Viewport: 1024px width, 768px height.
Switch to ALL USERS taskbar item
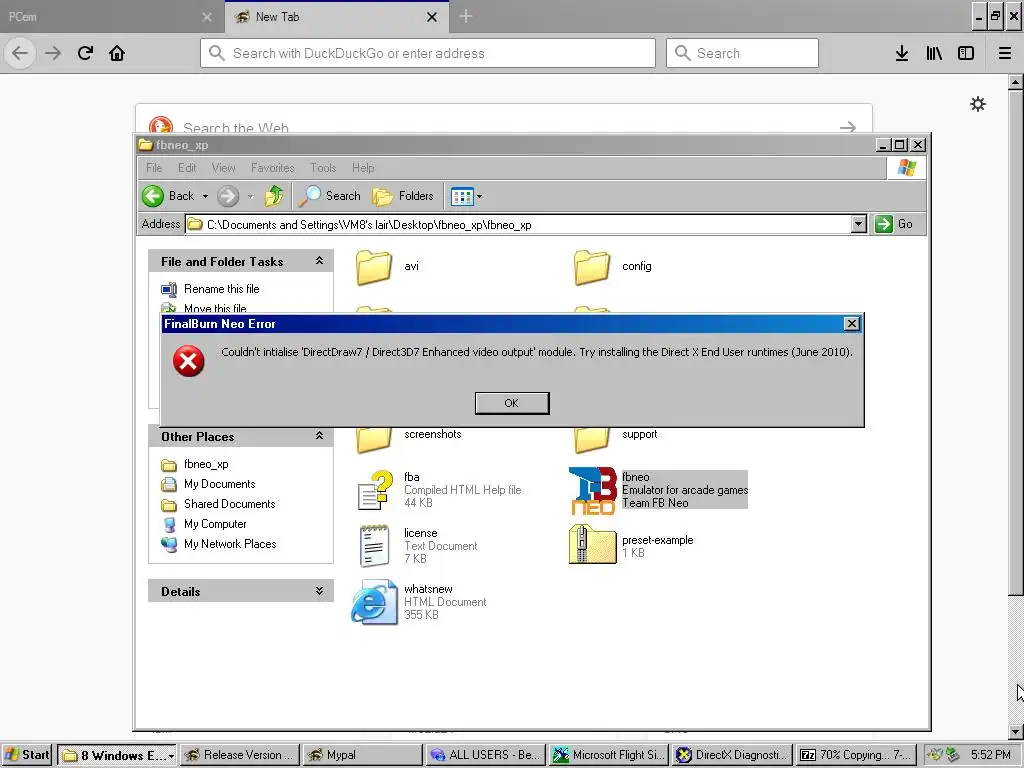[x=486, y=756]
